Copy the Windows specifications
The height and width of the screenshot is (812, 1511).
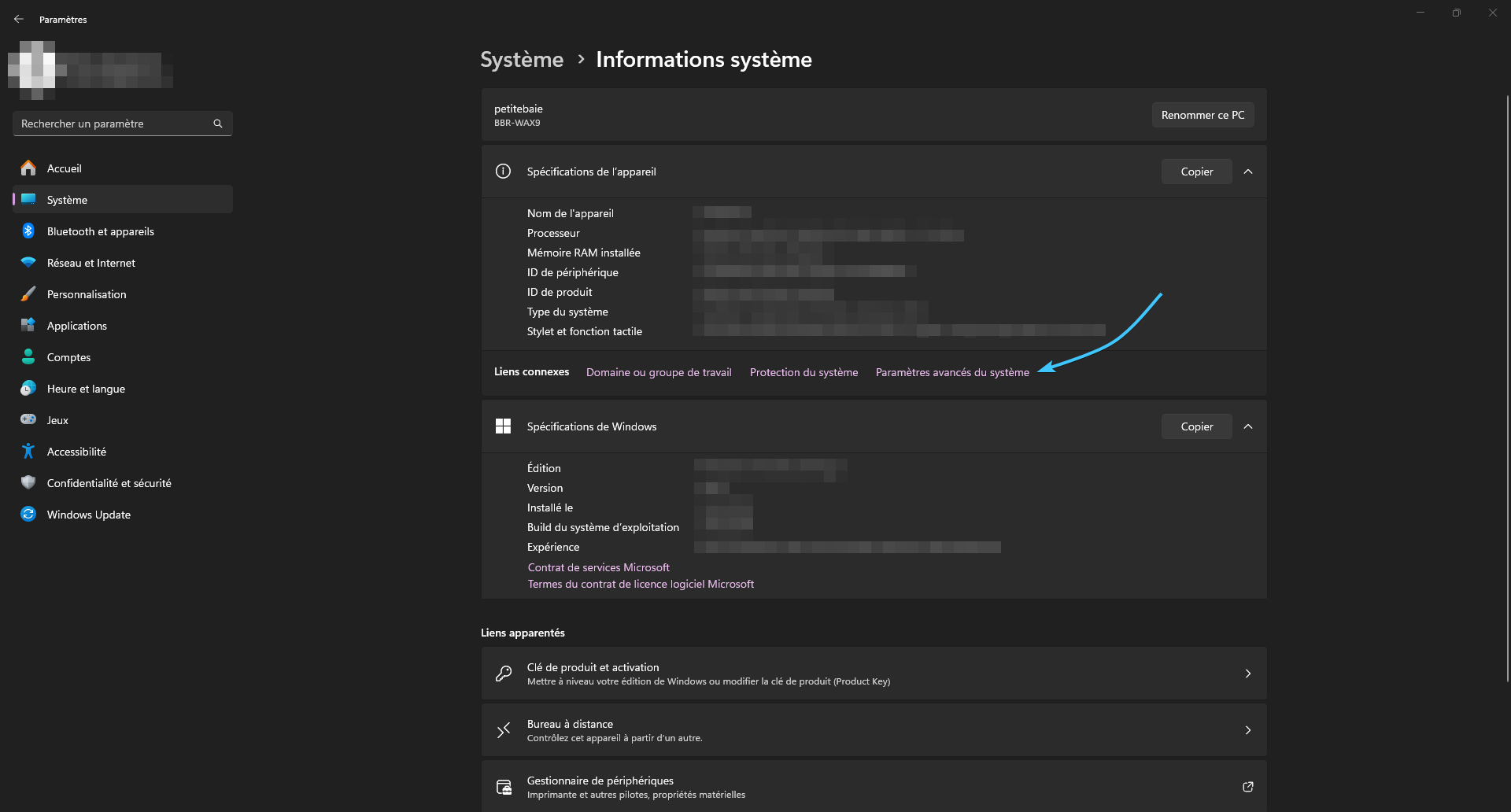click(x=1196, y=426)
